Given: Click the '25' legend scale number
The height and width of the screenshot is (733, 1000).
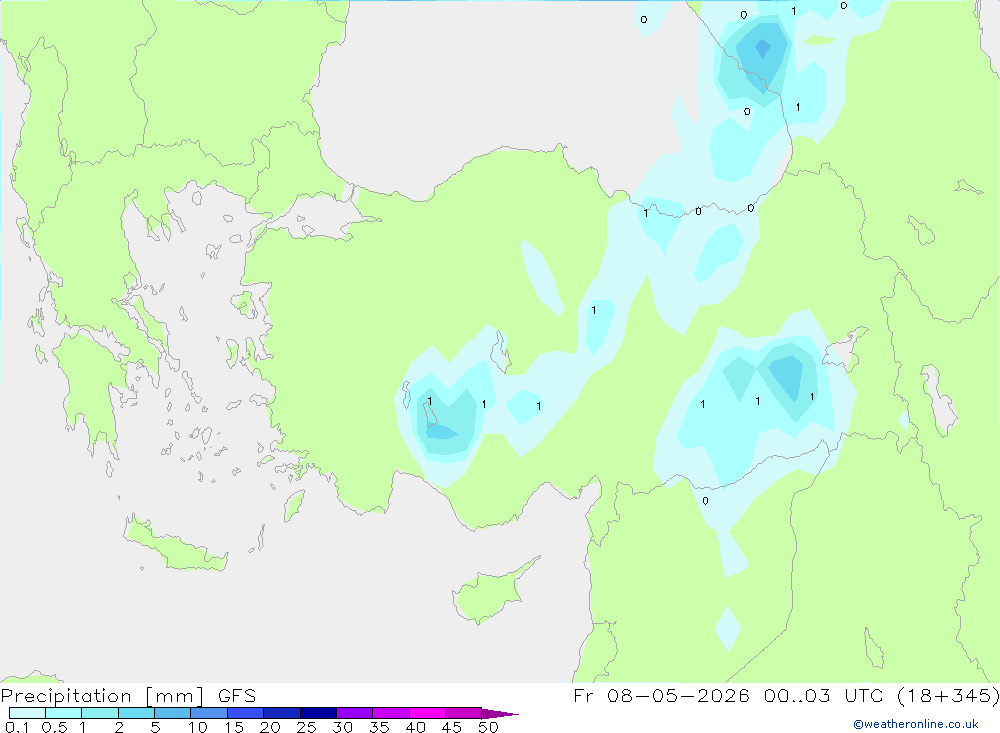Looking at the screenshot, I should (306, 727).
